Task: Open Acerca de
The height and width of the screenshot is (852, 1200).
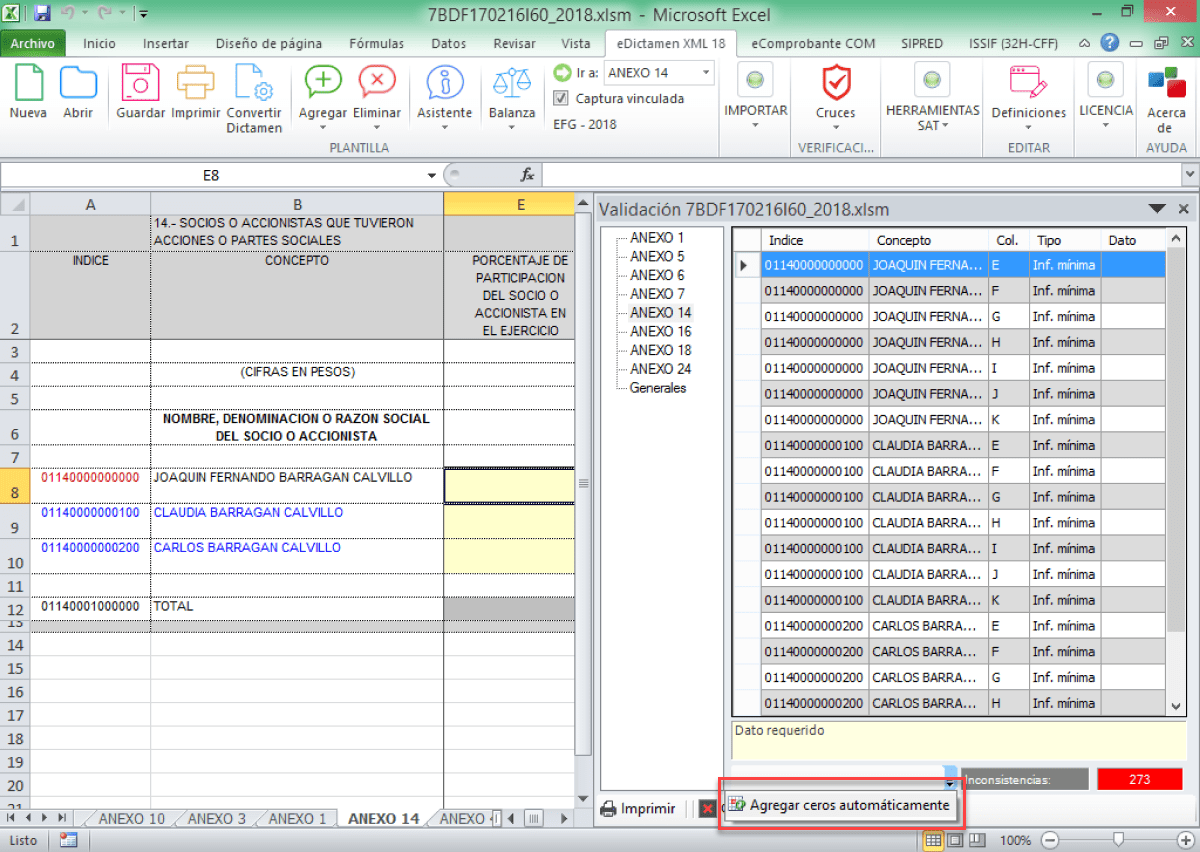Action: coord(1165,99)
